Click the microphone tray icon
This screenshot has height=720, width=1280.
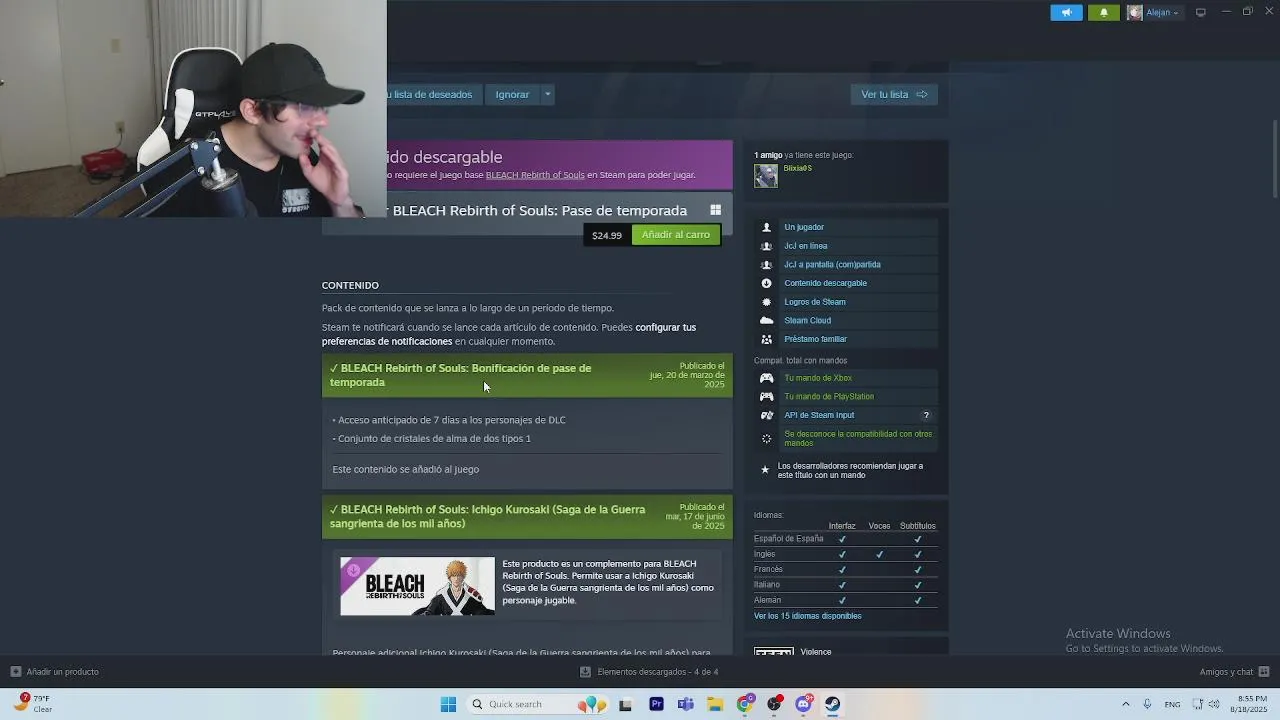coord(1147,704)
